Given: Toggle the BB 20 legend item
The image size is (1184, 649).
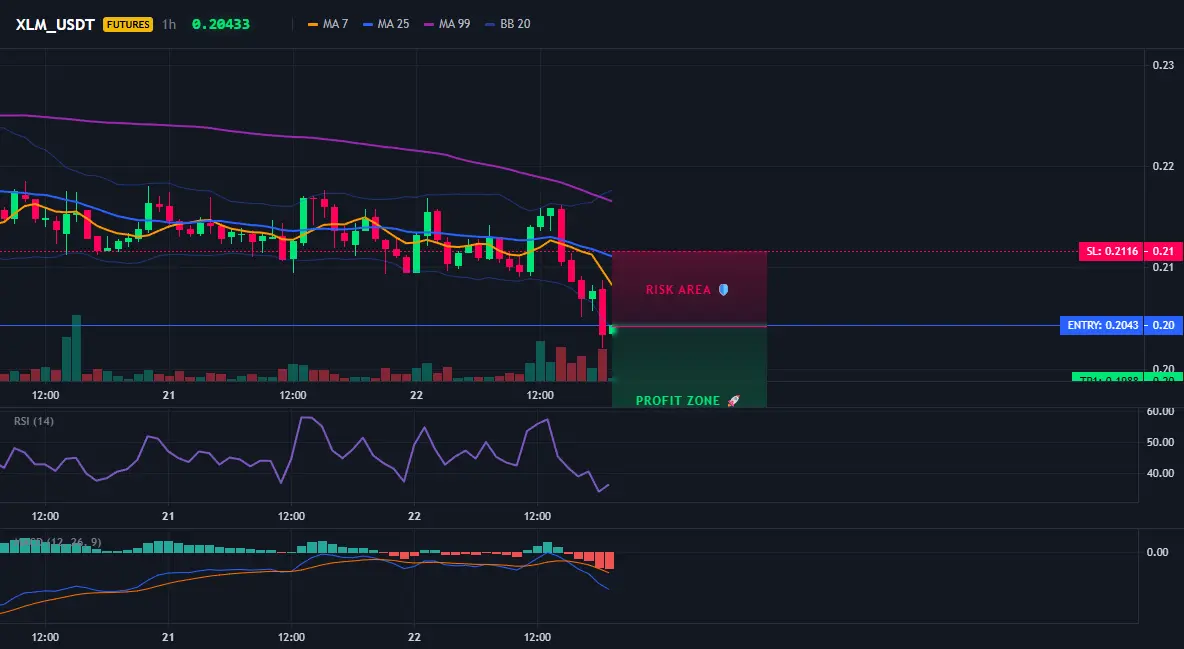Looking at the screenshot, I should [x=508, y=24].
